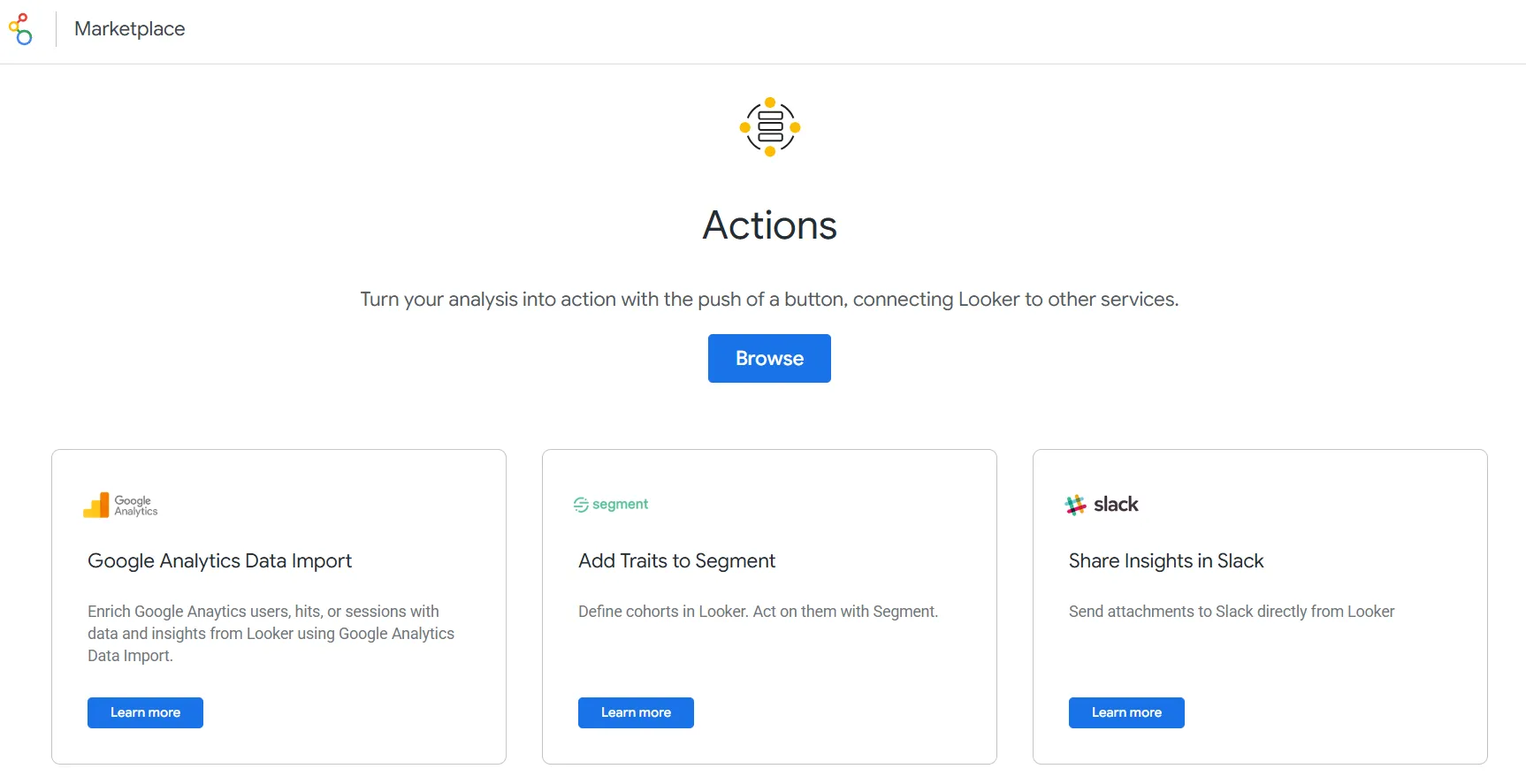Learn more about Share Insights in Slack
Image resolution: width=1526 pixels, height=784 pixels.
(x=1126, y=712)
